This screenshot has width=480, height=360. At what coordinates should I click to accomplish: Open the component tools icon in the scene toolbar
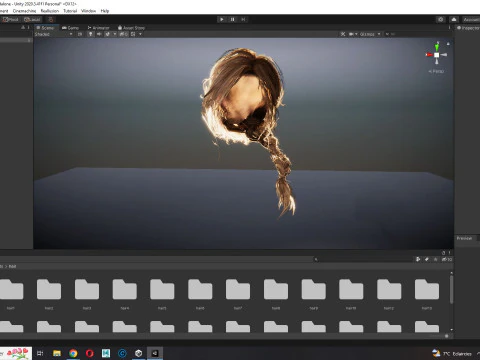(x=343, y=34)
